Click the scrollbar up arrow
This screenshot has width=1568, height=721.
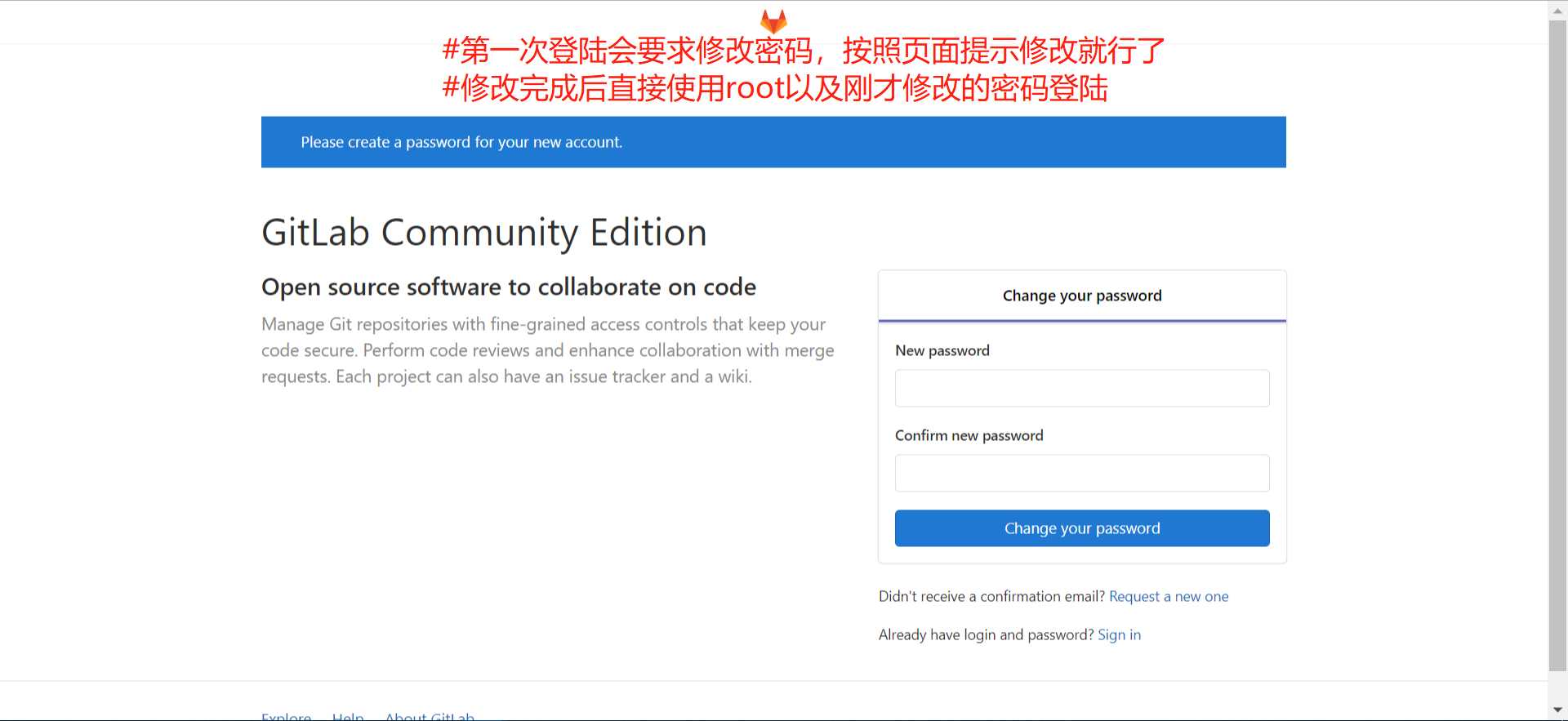pos(1558,10)
